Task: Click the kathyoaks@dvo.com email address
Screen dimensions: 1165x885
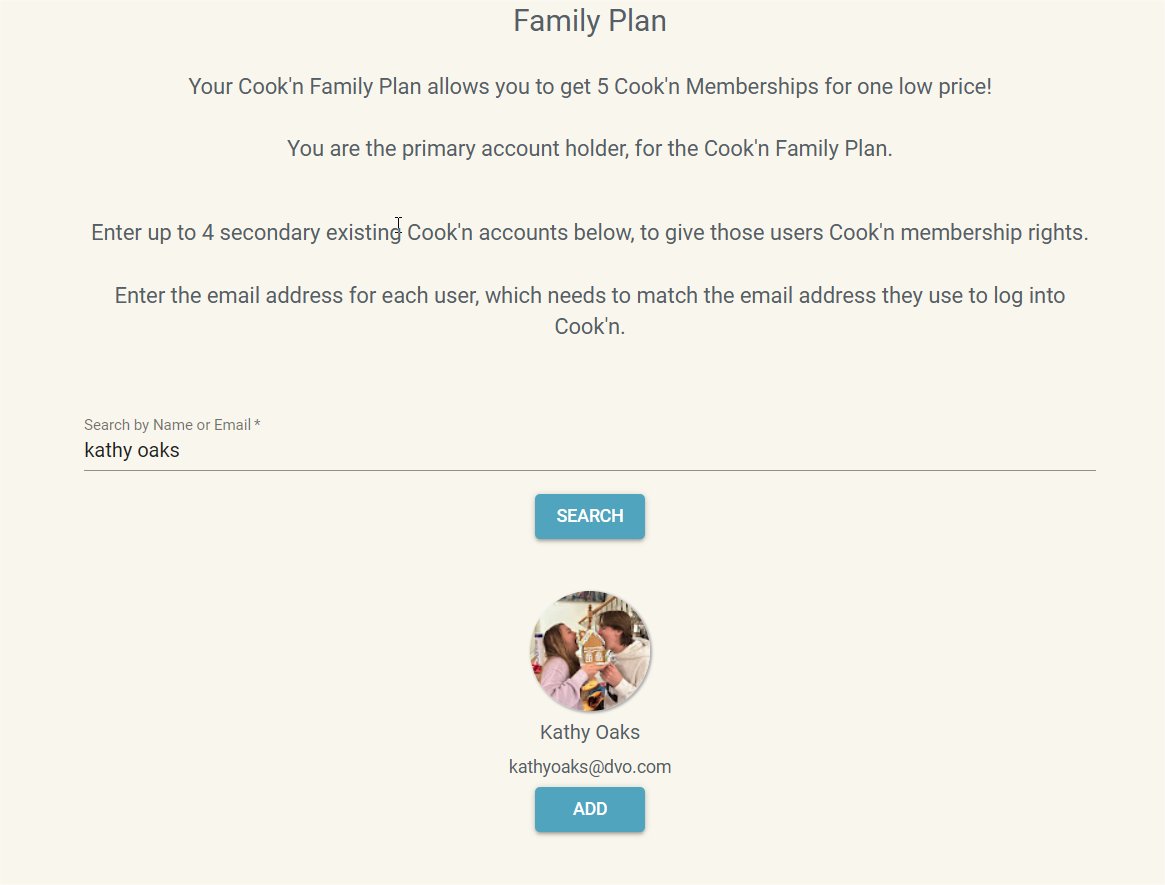Action: pyautogui.click(x=589, y=767)
